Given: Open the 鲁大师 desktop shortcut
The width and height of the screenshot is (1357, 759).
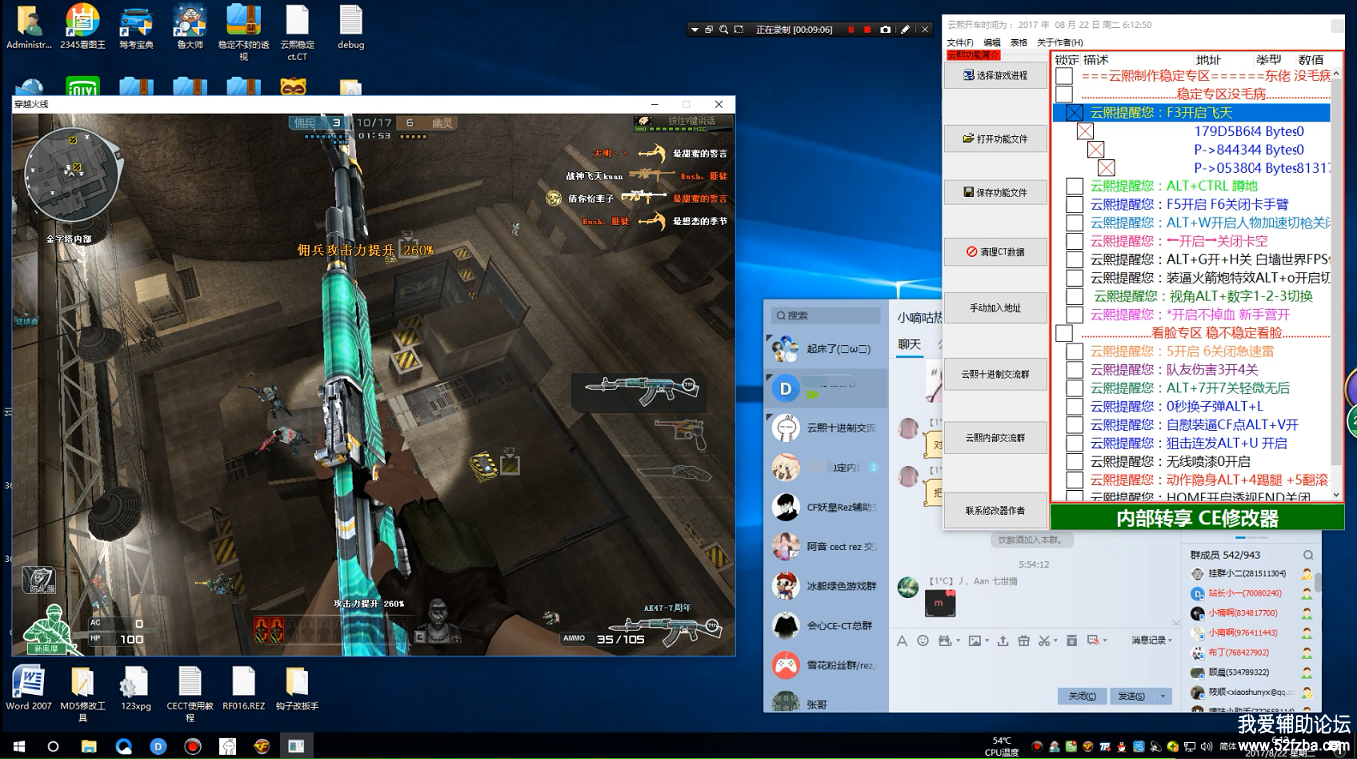Looking at the screenshot, I should 189,27.
